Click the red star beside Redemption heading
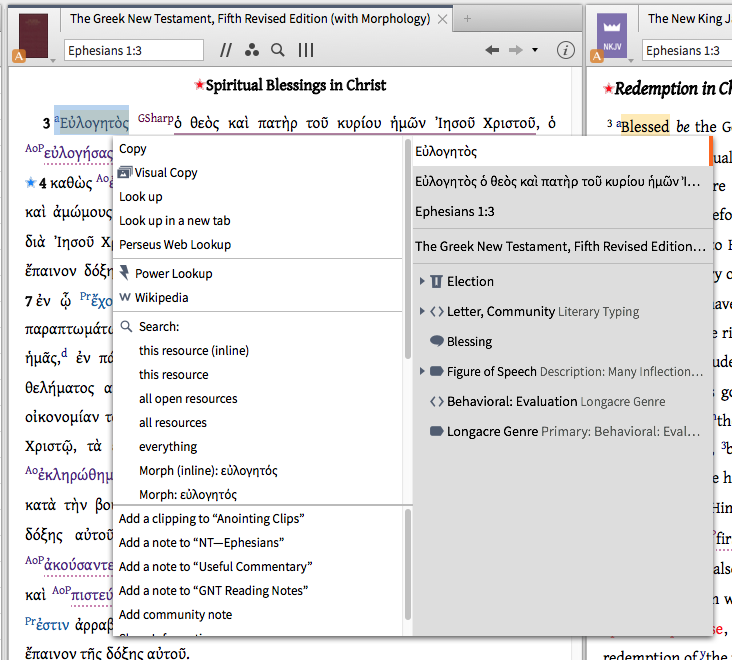 [608, 88]
